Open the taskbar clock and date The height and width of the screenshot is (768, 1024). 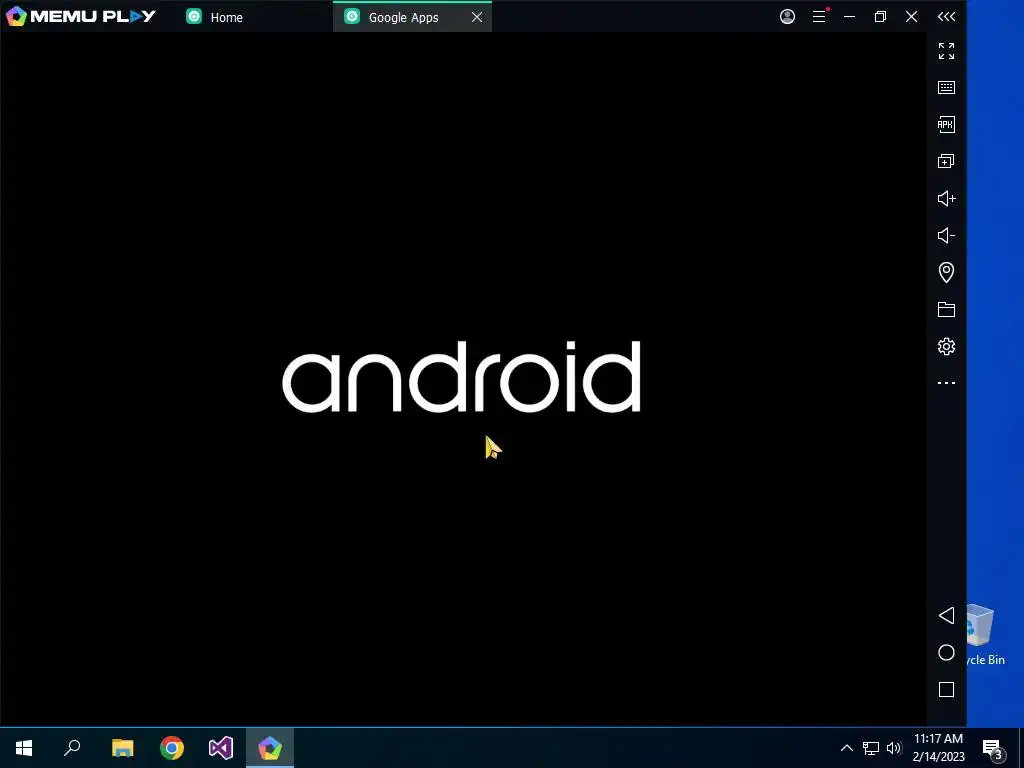(938, 748)
